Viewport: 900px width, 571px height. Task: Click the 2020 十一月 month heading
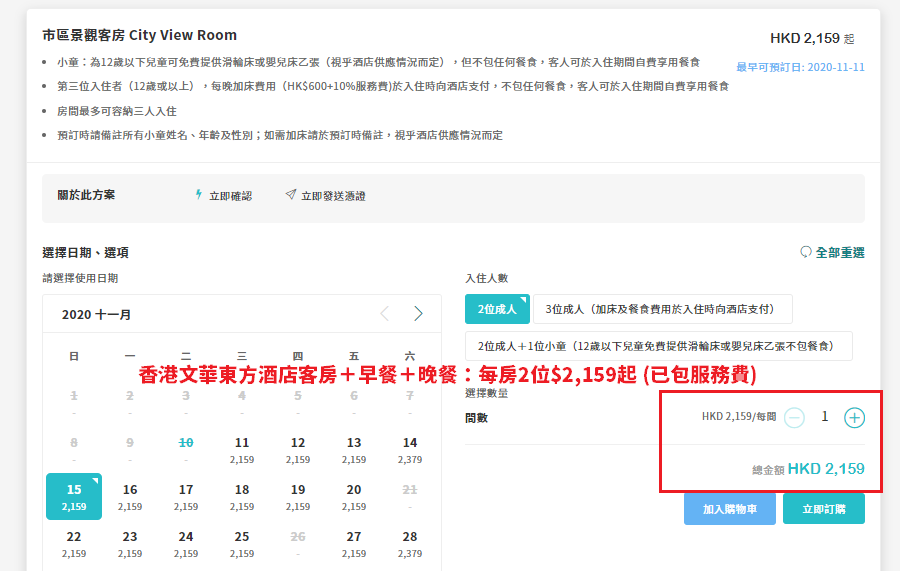click(x=96, y=314)
